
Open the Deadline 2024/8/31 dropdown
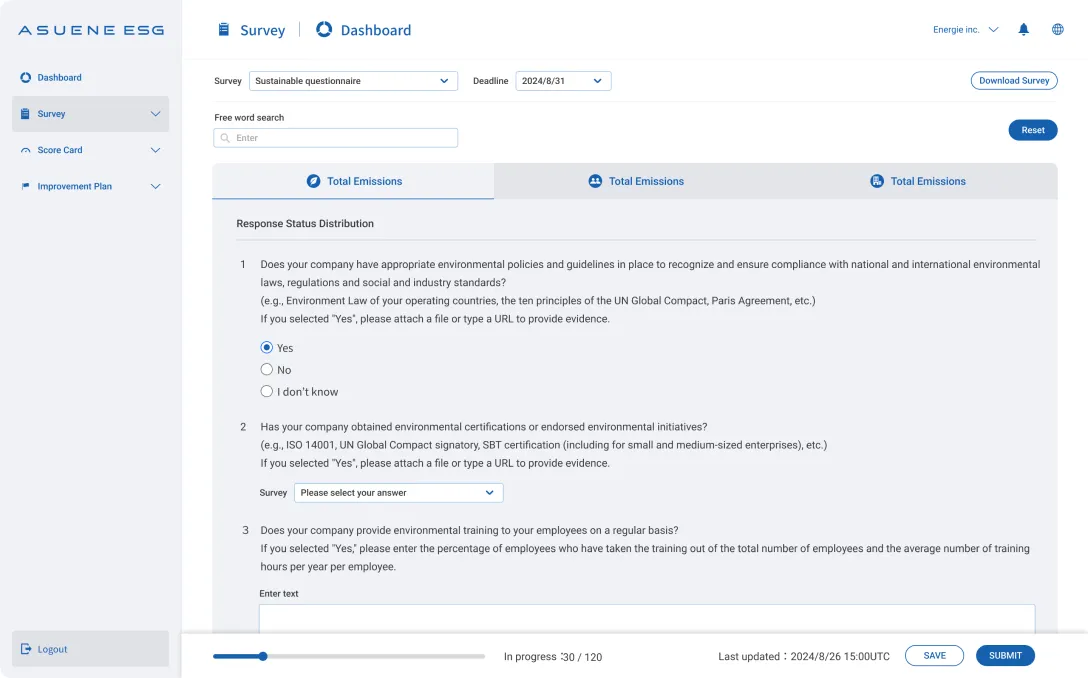563,81
